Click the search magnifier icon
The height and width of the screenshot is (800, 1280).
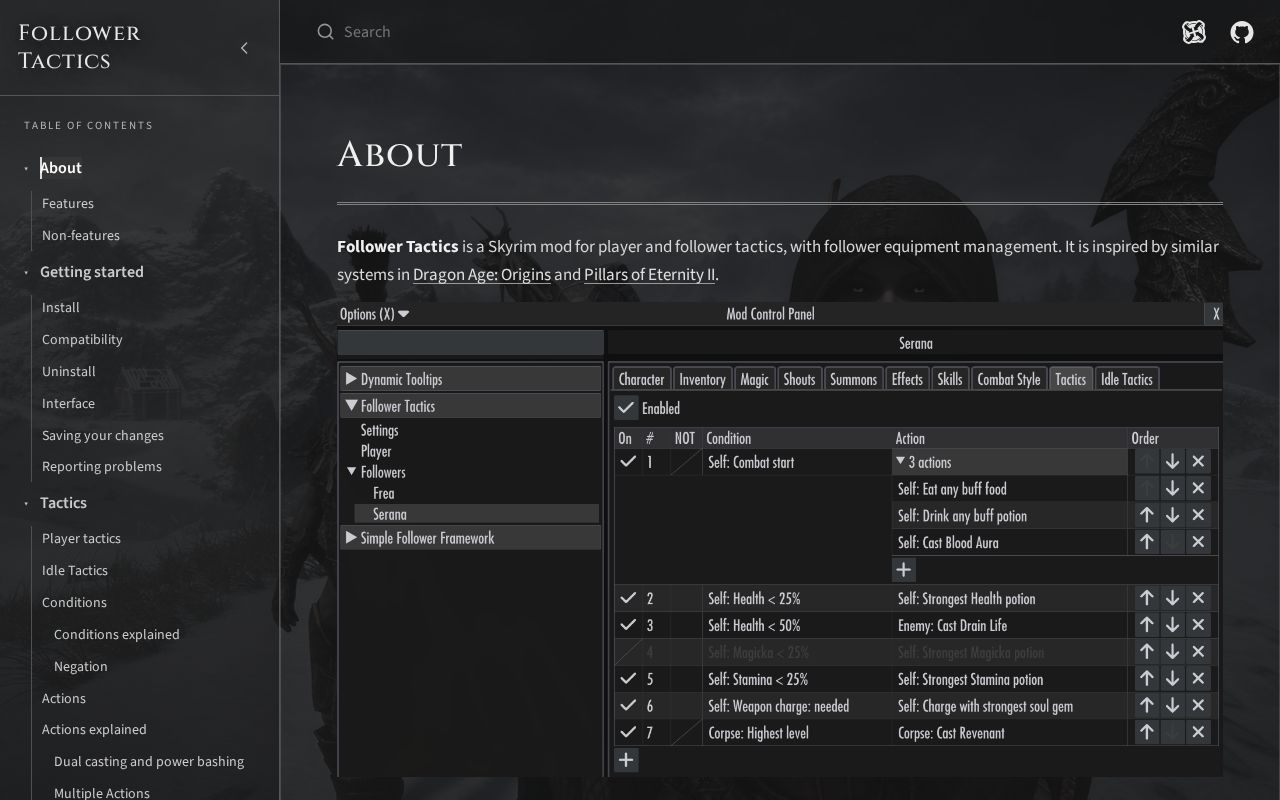(325, 32)
